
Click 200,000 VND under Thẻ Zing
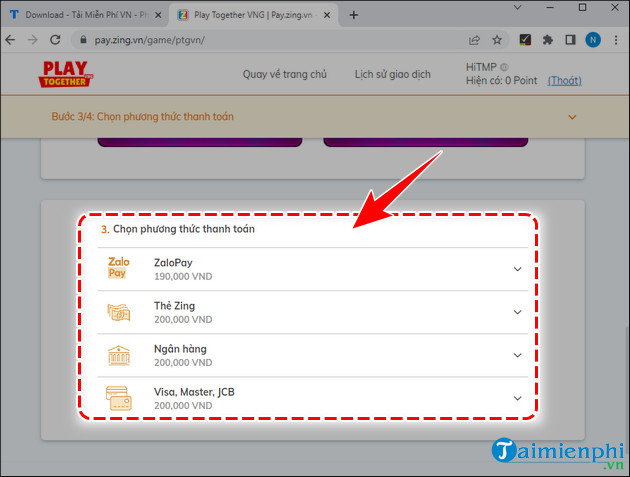183,319
